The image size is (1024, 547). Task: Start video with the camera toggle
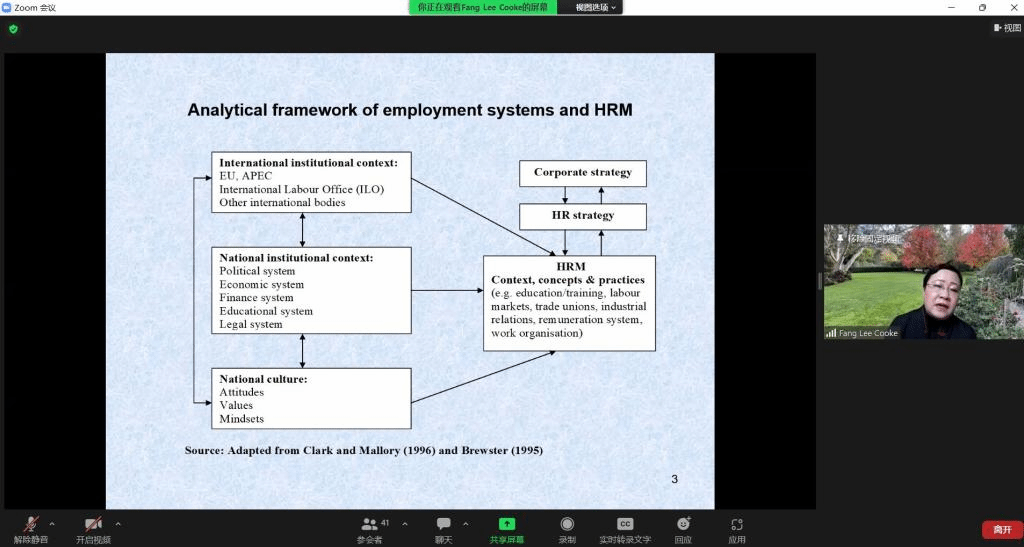point(93,525)
